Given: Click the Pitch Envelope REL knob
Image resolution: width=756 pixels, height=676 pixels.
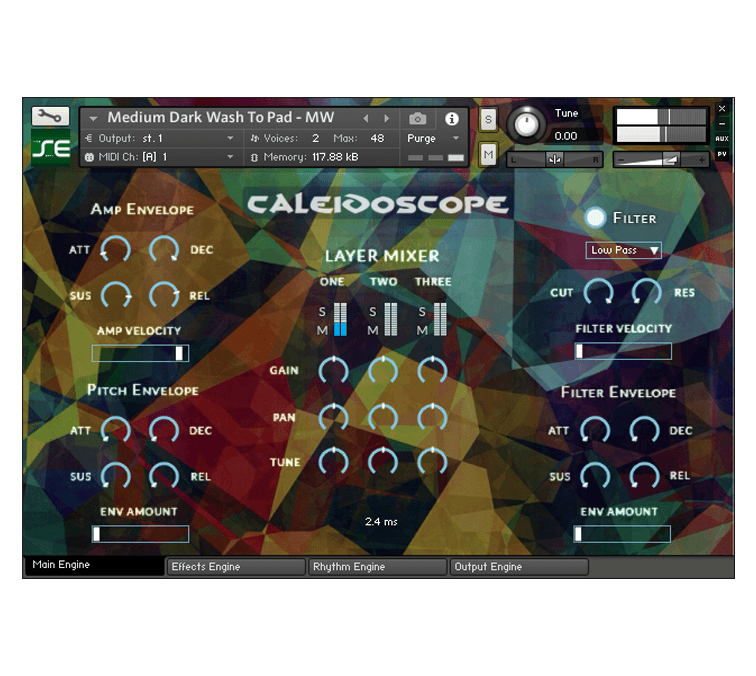Looking at the screenshot, I should (164, 476).
